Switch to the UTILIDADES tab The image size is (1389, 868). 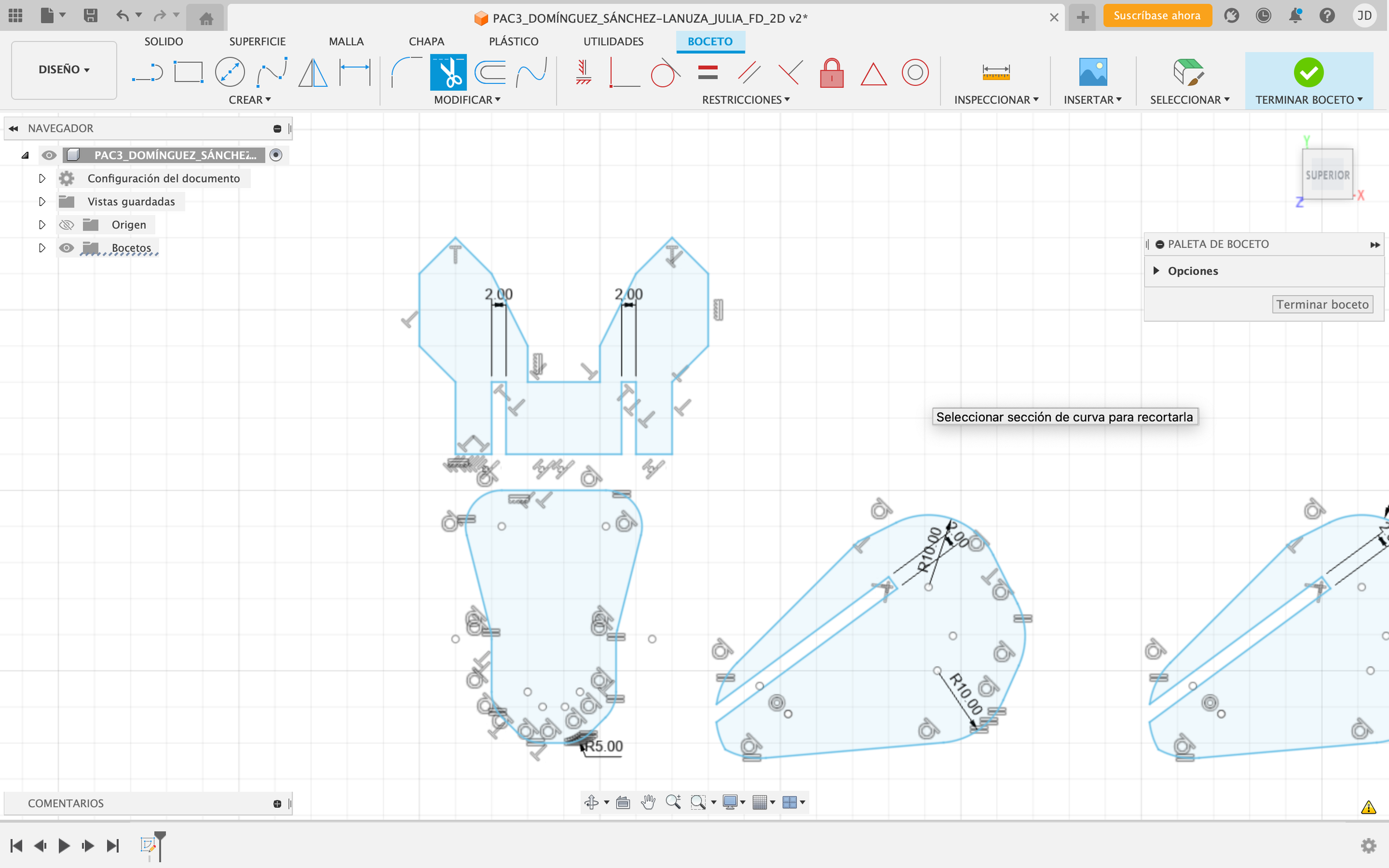pos(613,41)
